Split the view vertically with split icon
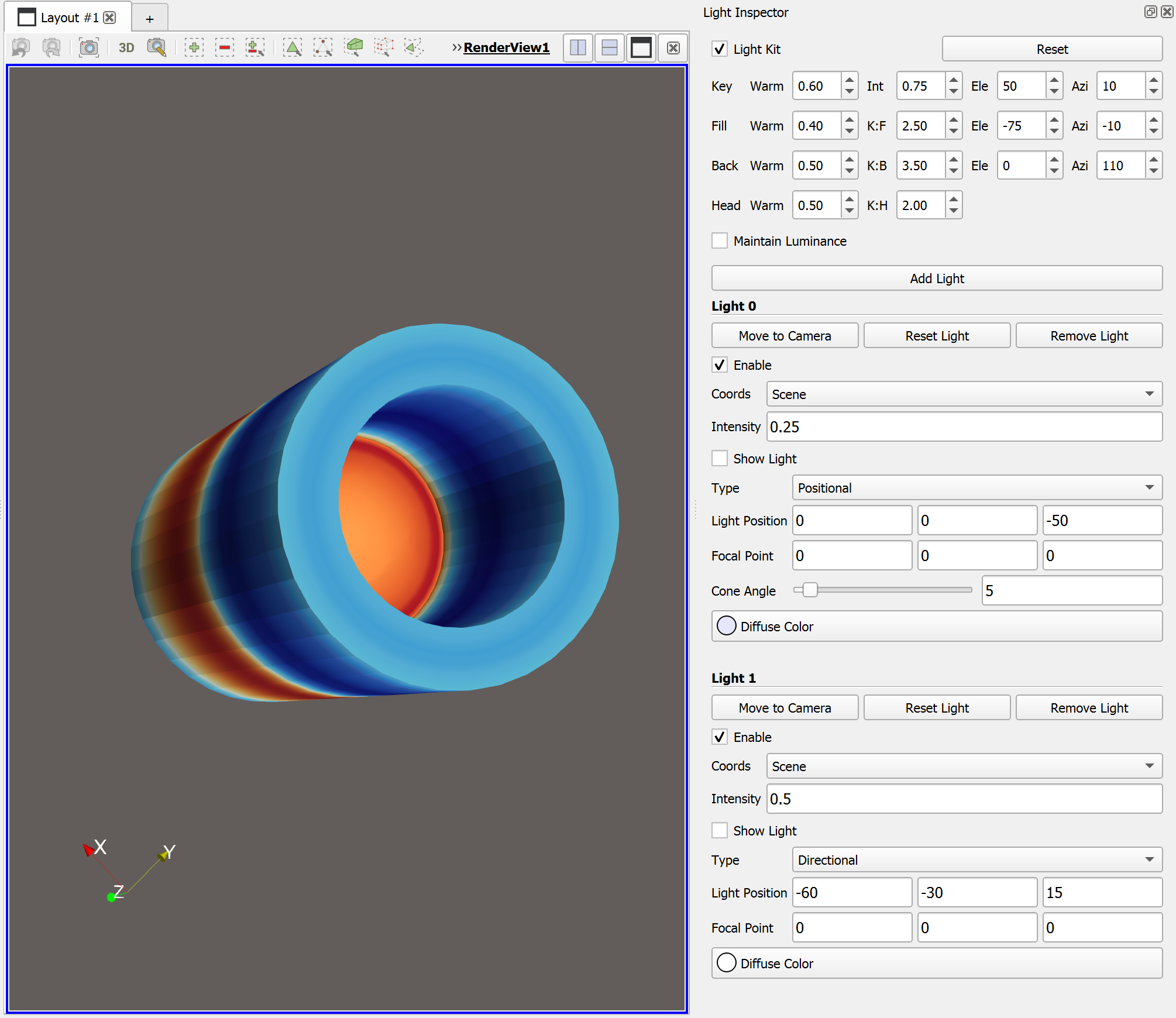The height and width of the screenshot is (1018, 1176). click(610, 48)
